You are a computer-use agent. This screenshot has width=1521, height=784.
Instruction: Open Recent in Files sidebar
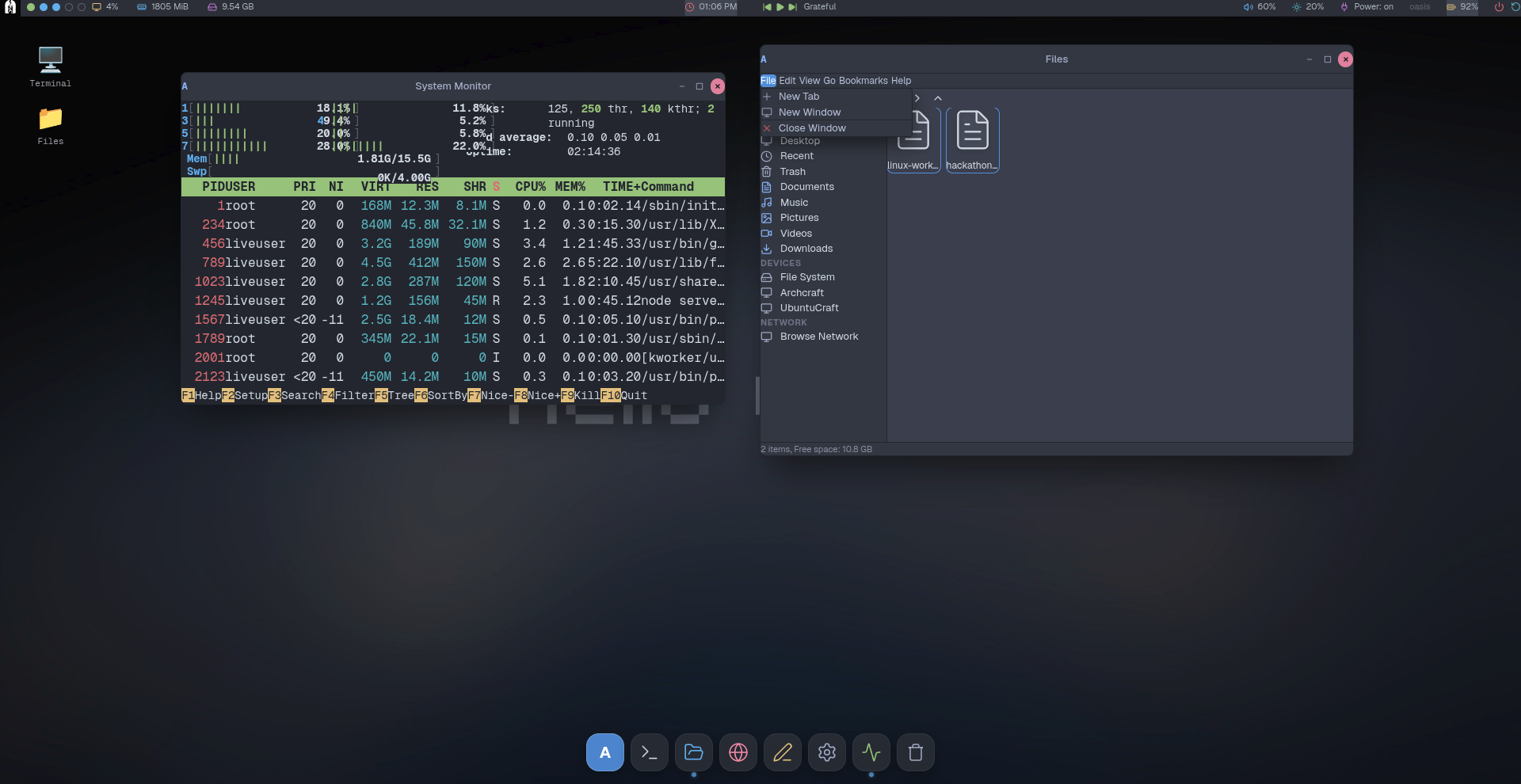pos(822,156)
